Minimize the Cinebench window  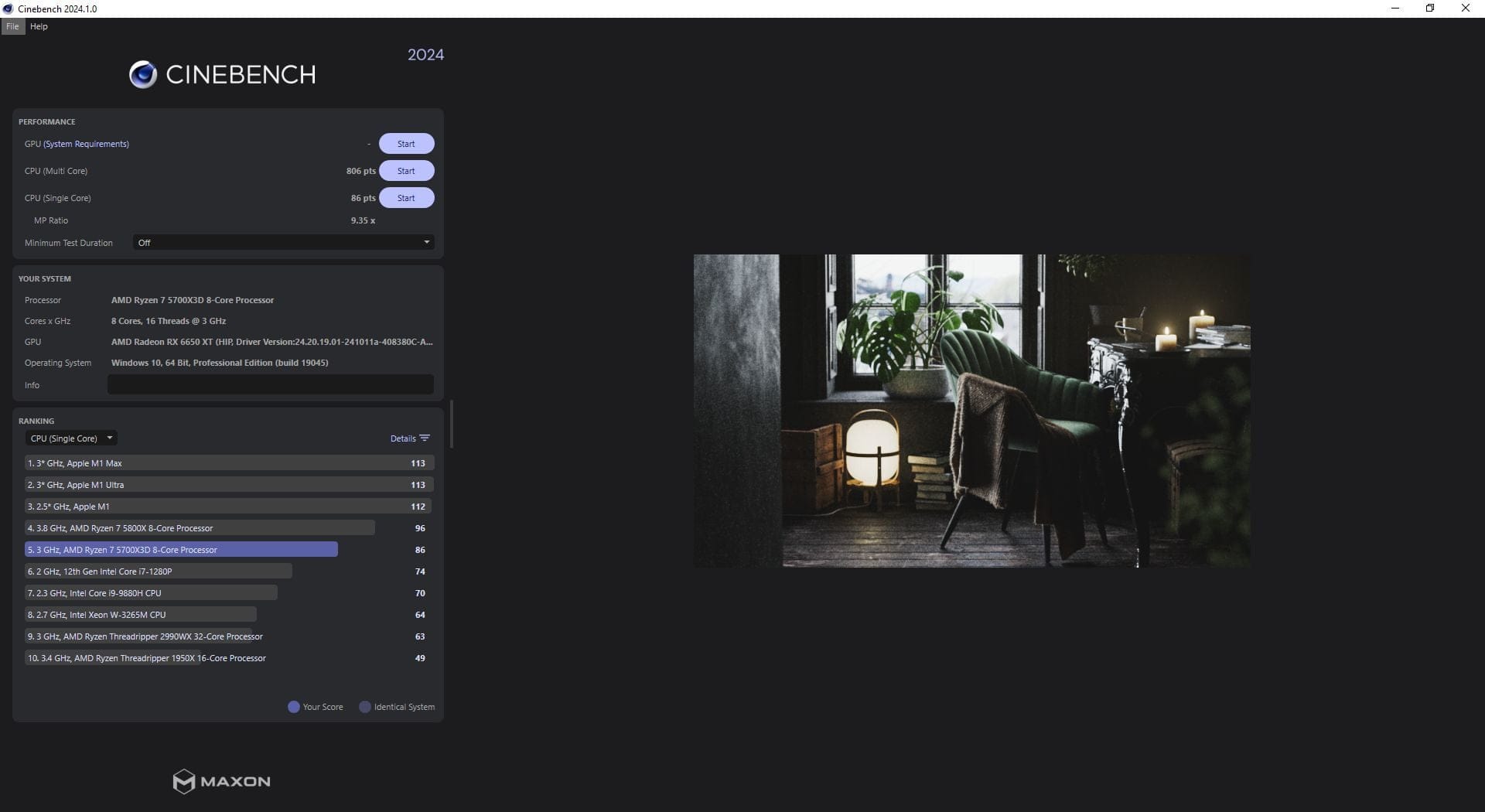click(1395, 9)
